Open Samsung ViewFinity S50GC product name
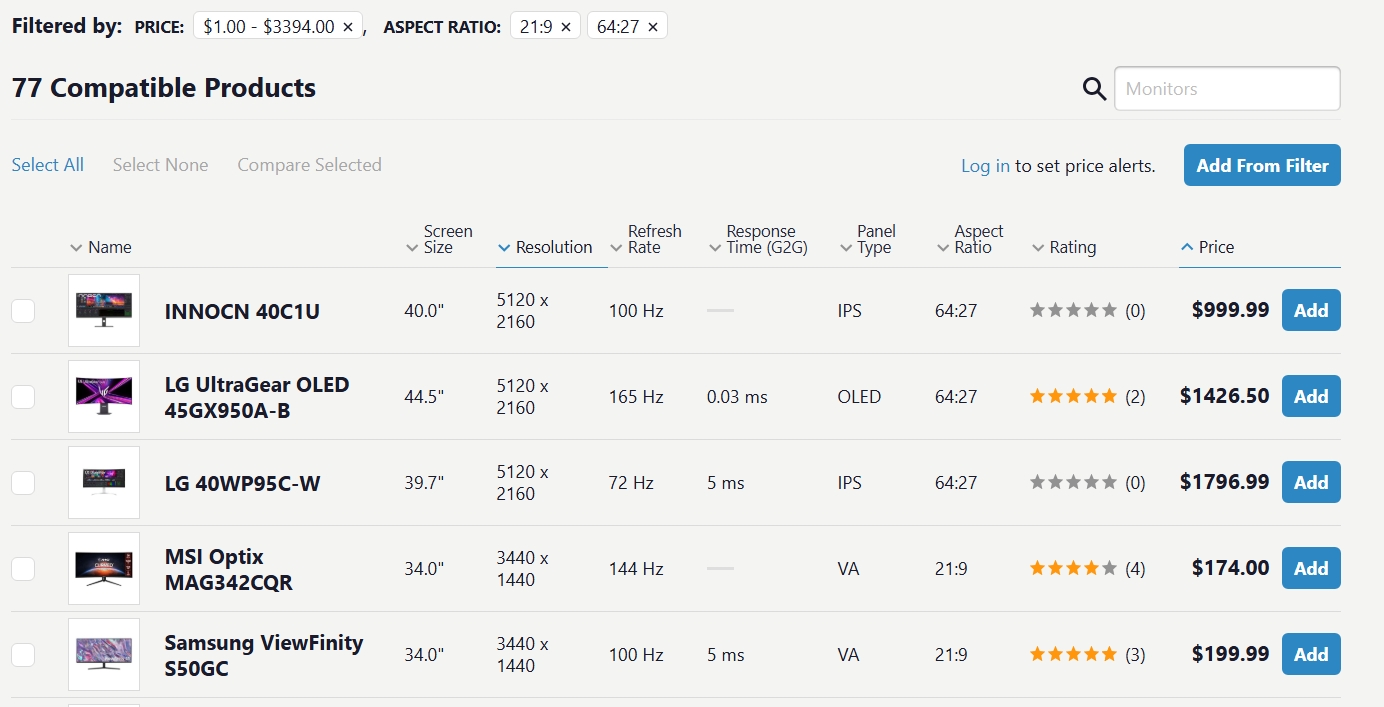Image resolution: width=1384 pixels, height=707 pixels. pos(264,655)
